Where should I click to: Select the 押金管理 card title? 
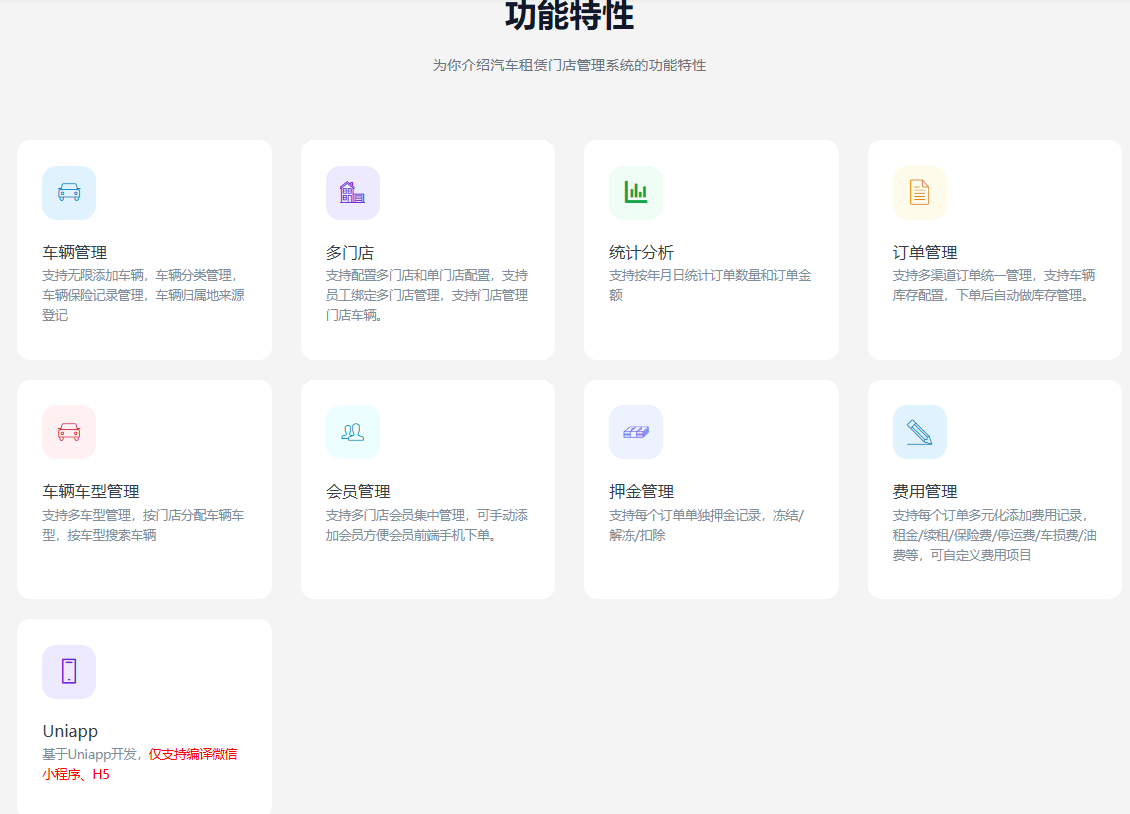coord(641,491)
